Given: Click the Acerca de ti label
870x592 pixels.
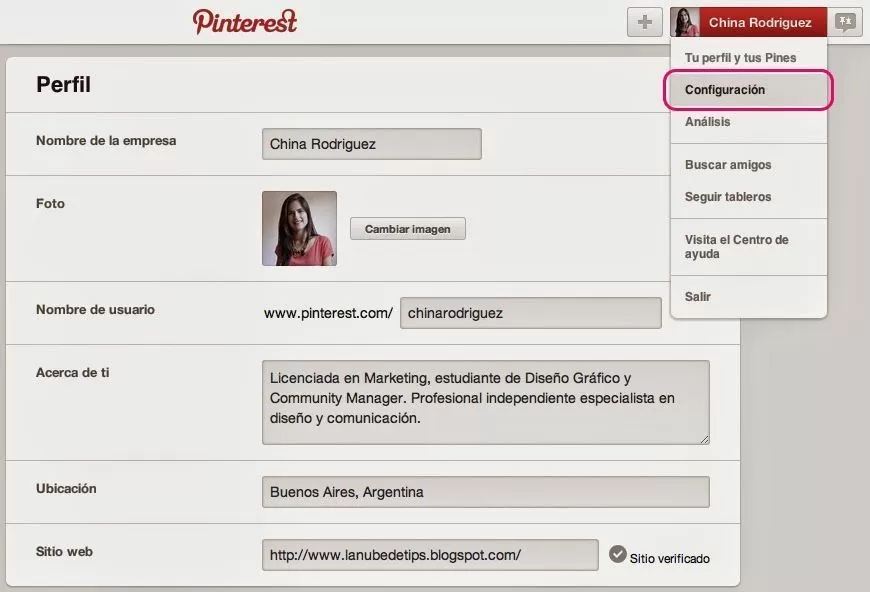Looking at the screenshot, I should (x=73, y=373).
